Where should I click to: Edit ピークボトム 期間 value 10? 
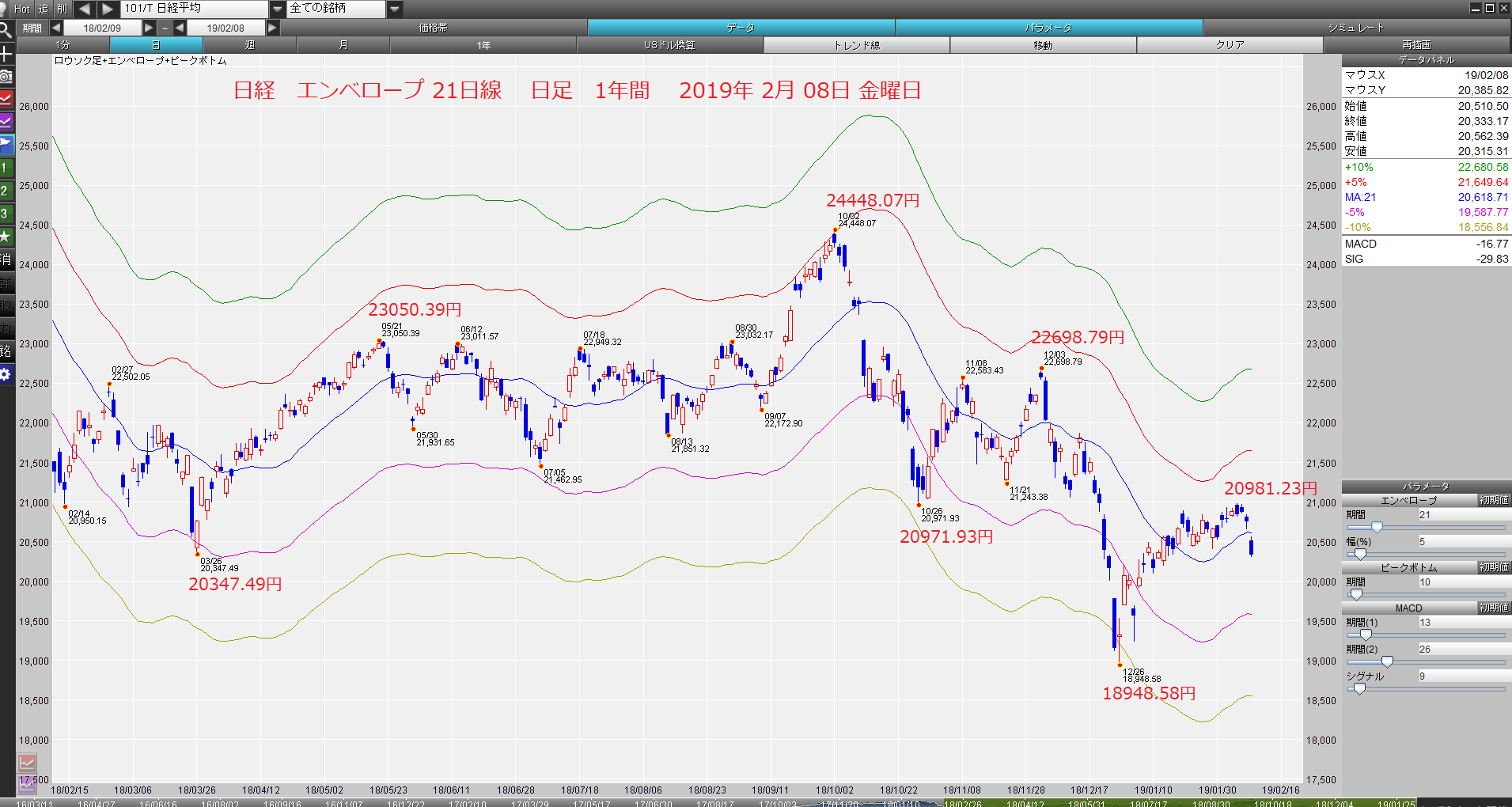(x=1464, y=582)
